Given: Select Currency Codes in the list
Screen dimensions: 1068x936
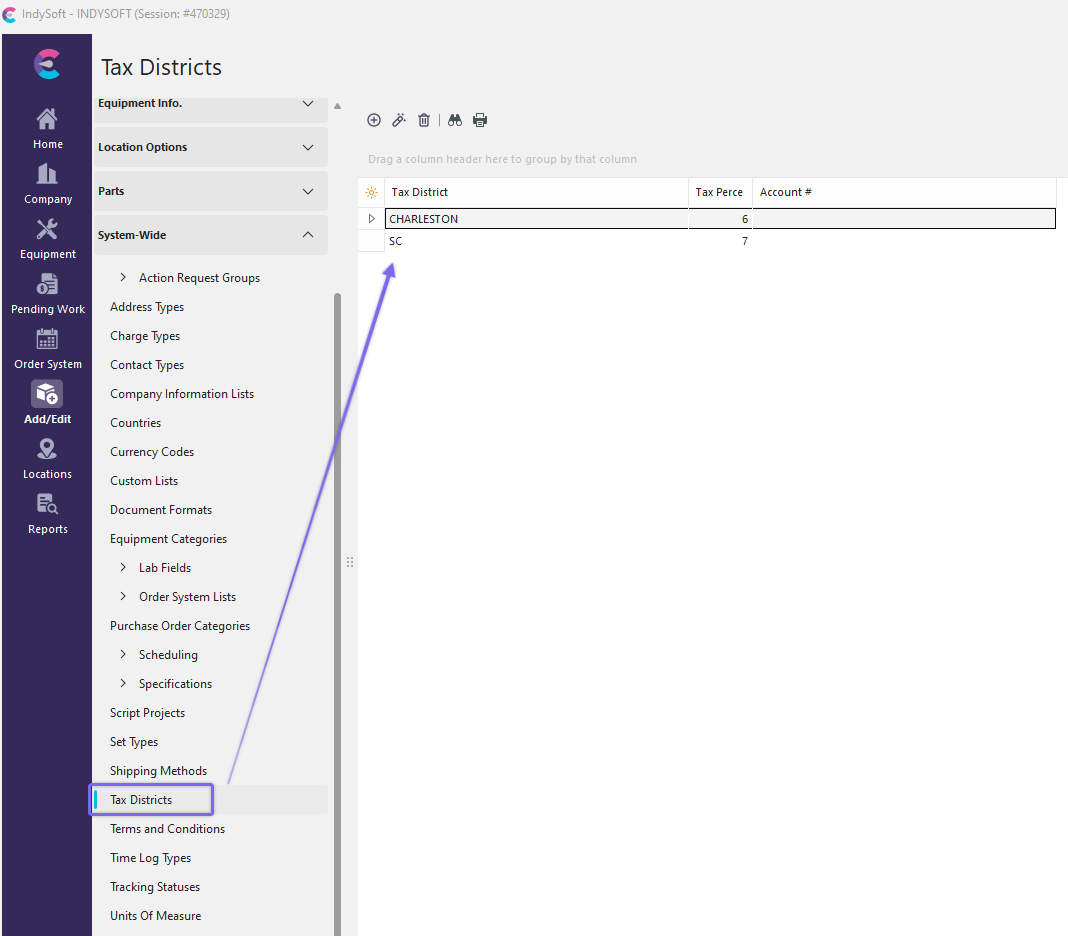Looking at the screenshot, I should [152, 452].
